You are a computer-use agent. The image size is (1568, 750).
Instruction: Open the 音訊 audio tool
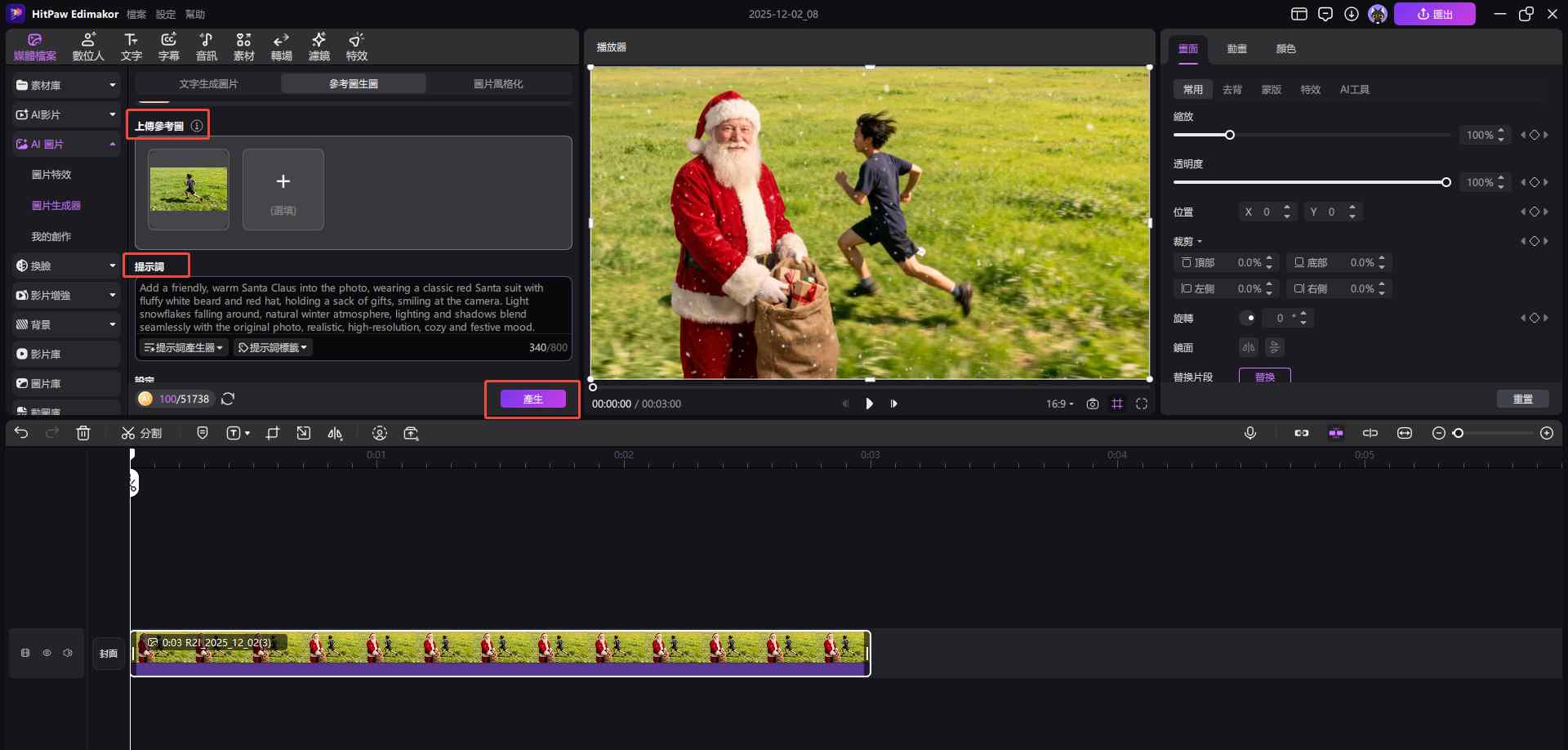pyautogui.click(x=206, y=47)
